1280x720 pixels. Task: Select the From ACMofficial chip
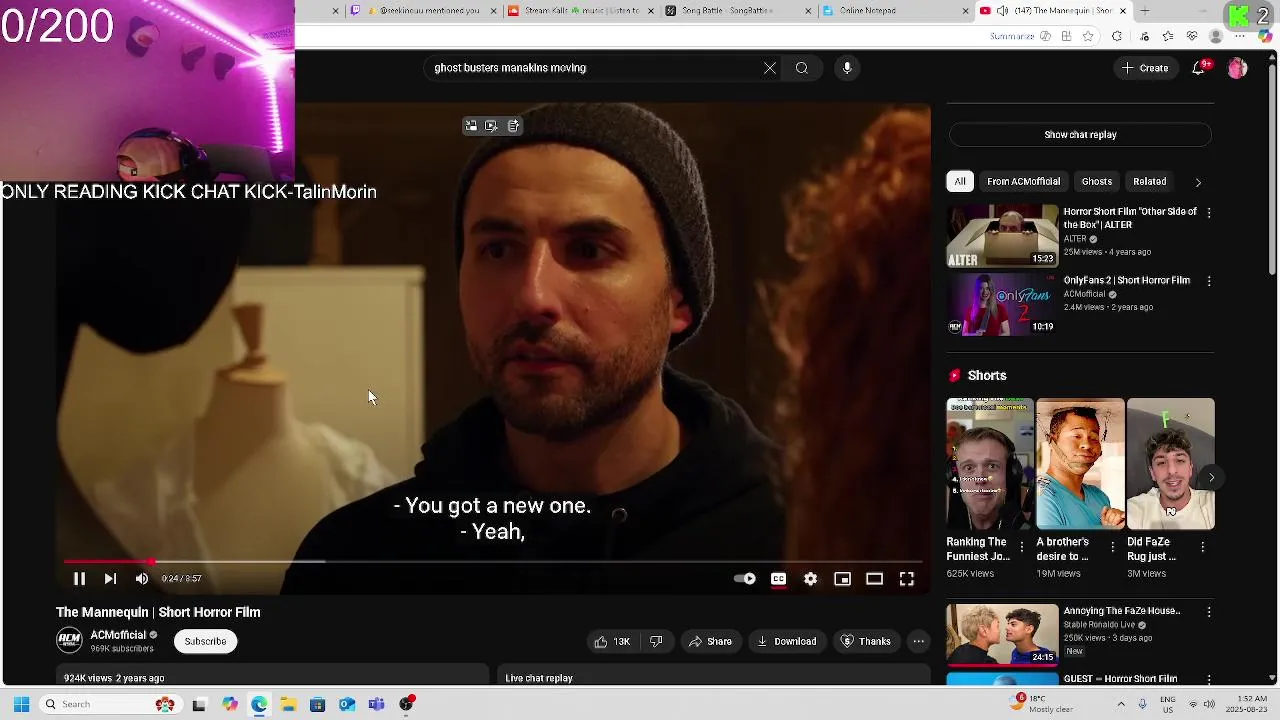click(x=1023, y=181)
